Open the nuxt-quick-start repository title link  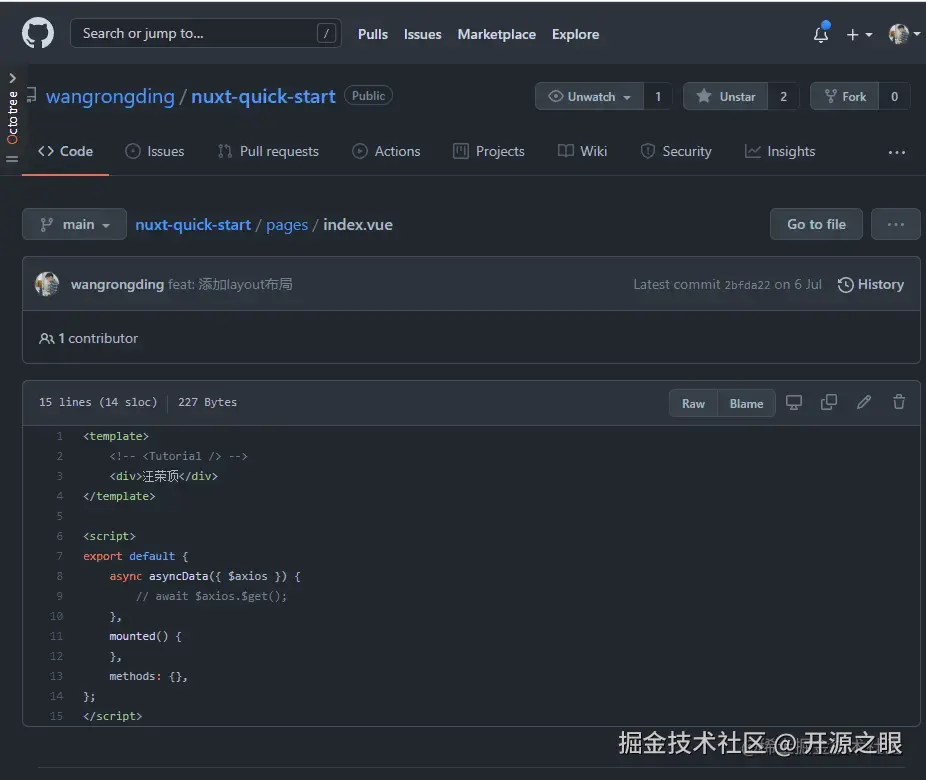coord(263,96)
